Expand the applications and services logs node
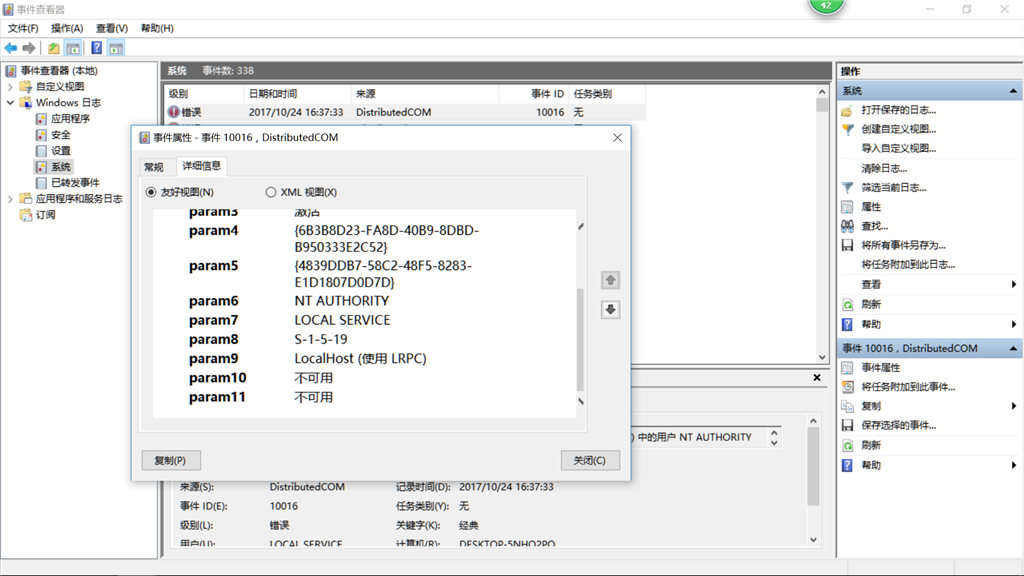1024x576 pixels. pyautogui.click(x=8, y=198)
